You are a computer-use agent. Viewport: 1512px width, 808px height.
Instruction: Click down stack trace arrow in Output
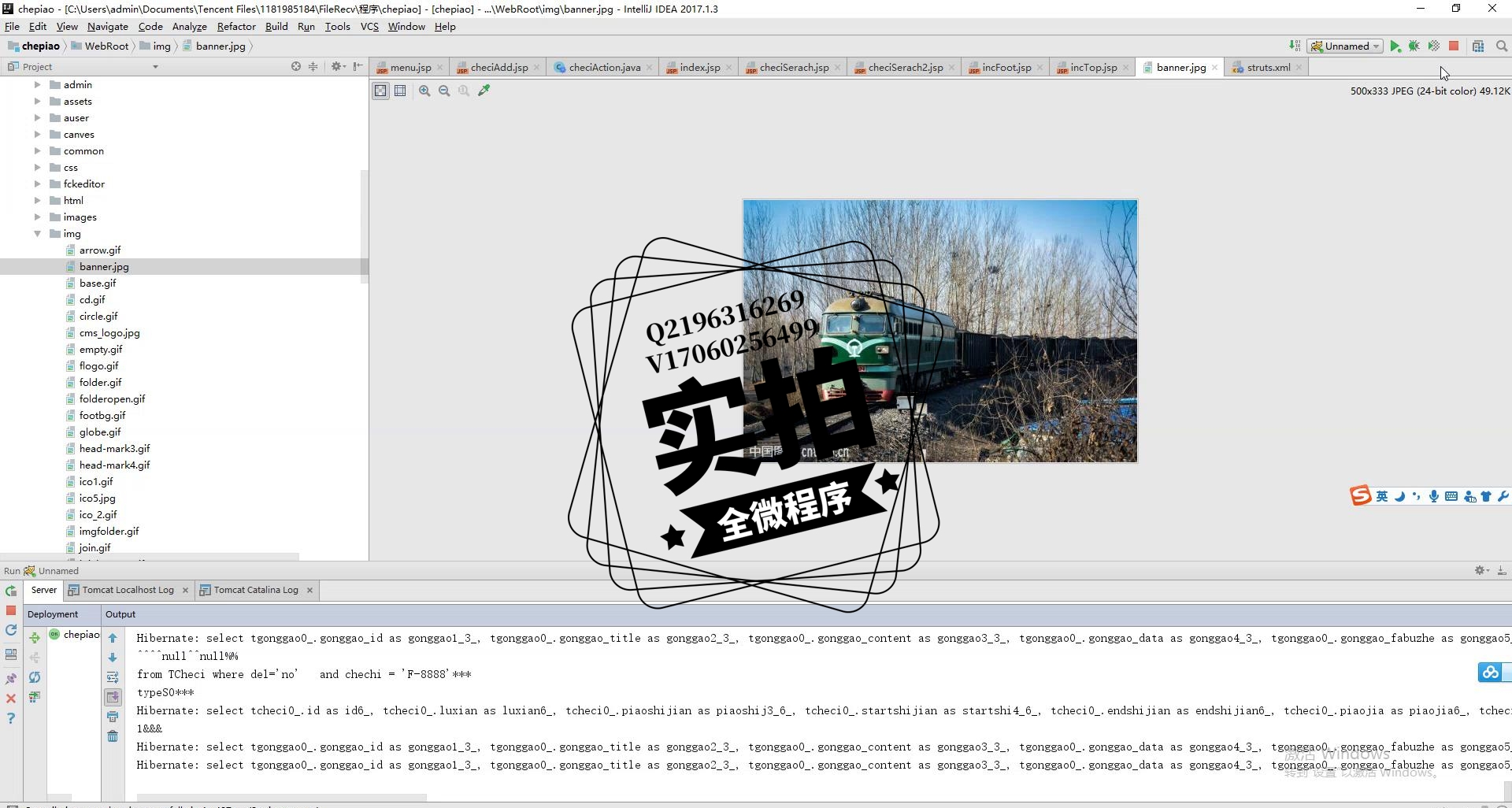(x=113, y=658)
